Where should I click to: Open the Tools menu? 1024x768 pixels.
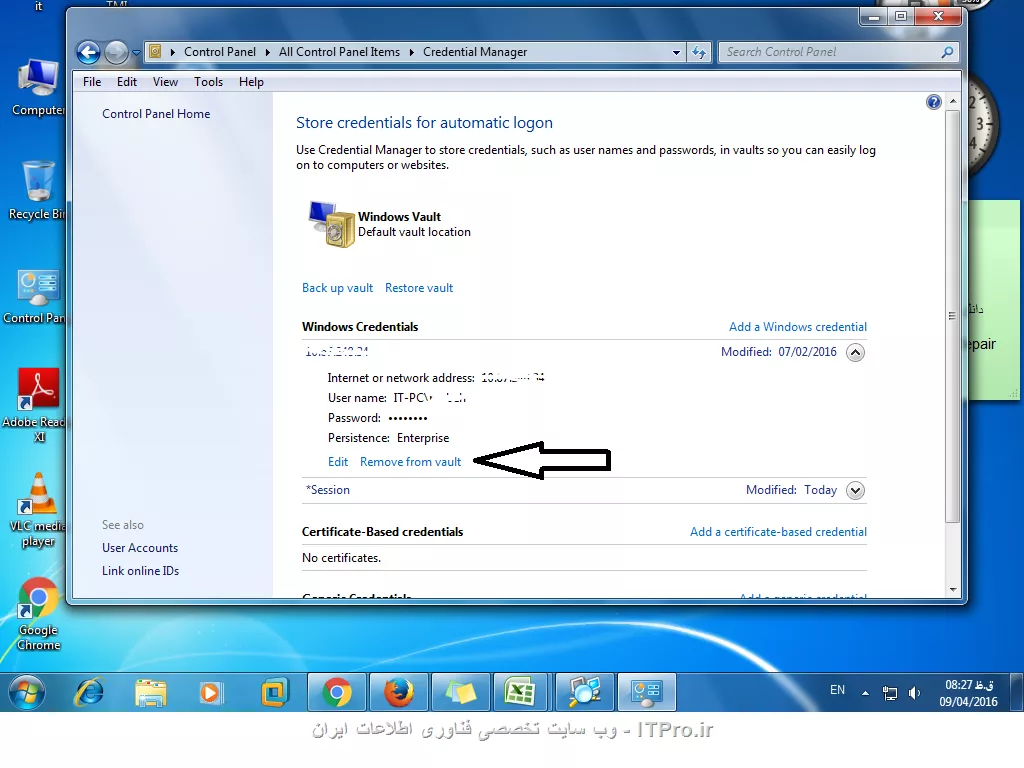pos(208,82)
